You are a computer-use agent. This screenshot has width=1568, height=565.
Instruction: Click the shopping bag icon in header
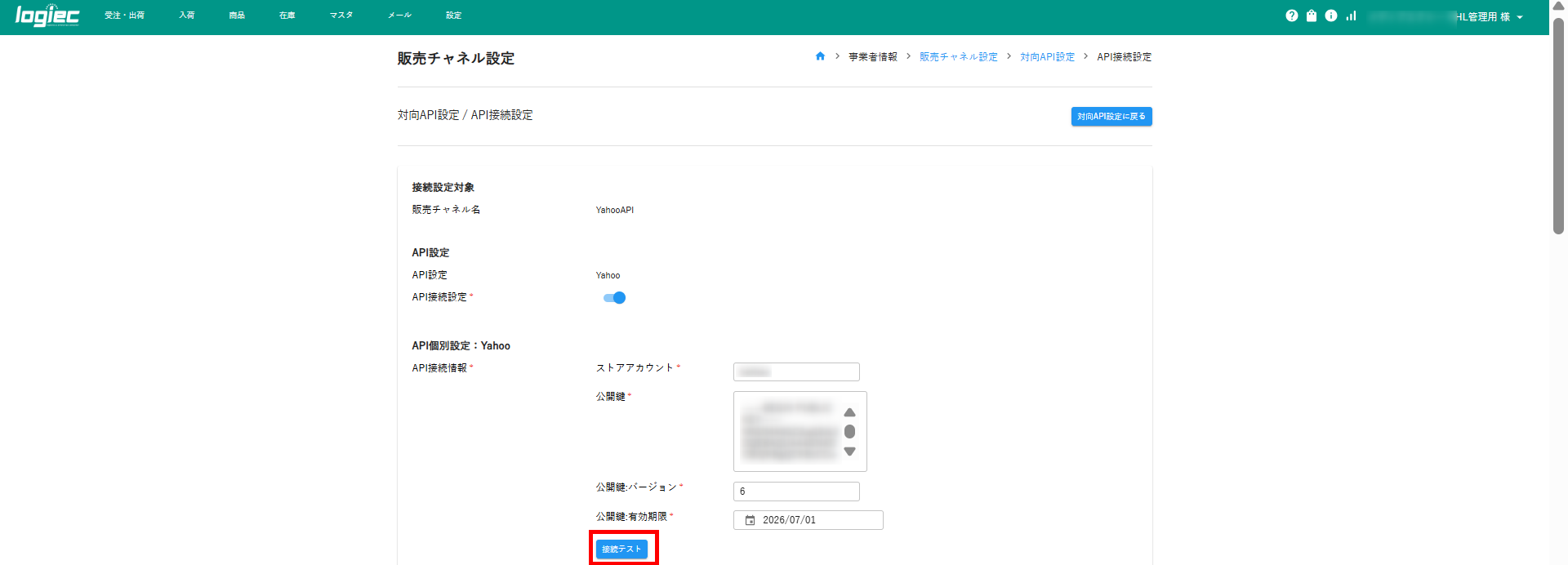[1312, 16]
